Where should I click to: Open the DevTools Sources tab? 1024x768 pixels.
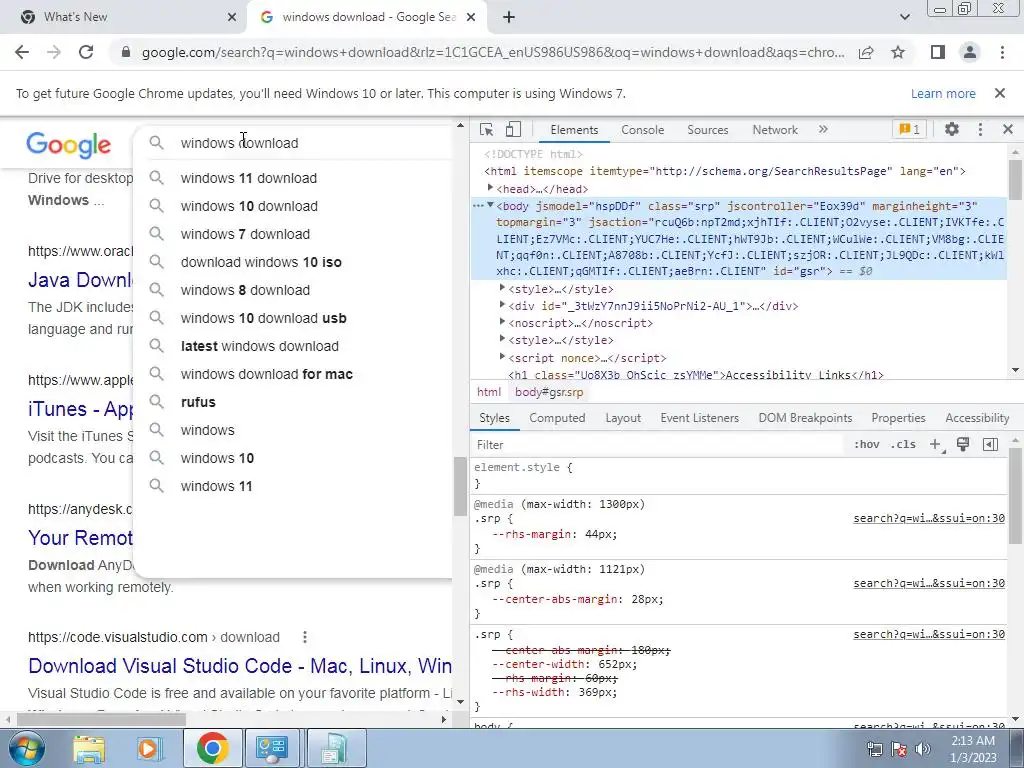point(707,129)
